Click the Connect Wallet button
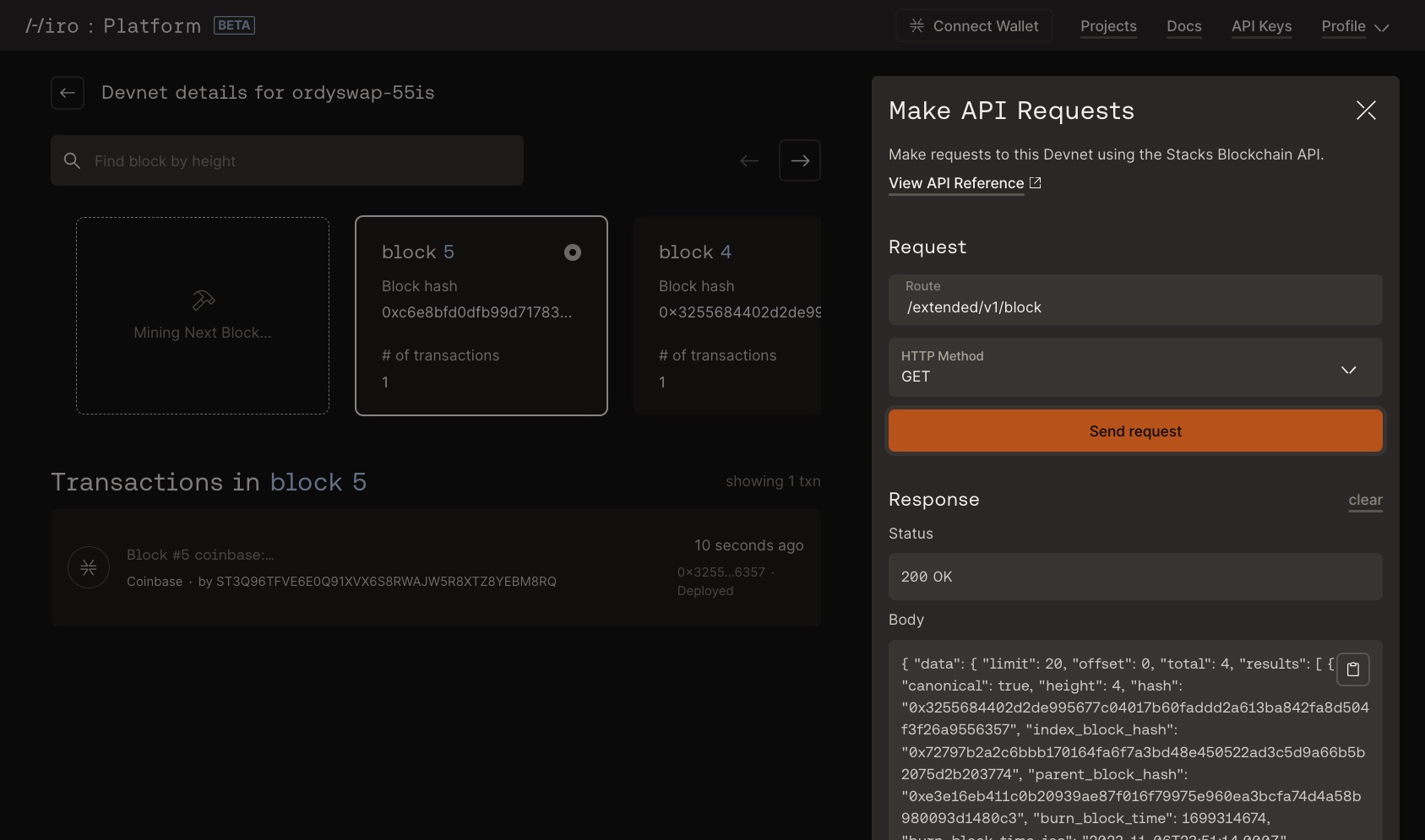This screenshot has height=840, width=1425. (x=974, y=26)
